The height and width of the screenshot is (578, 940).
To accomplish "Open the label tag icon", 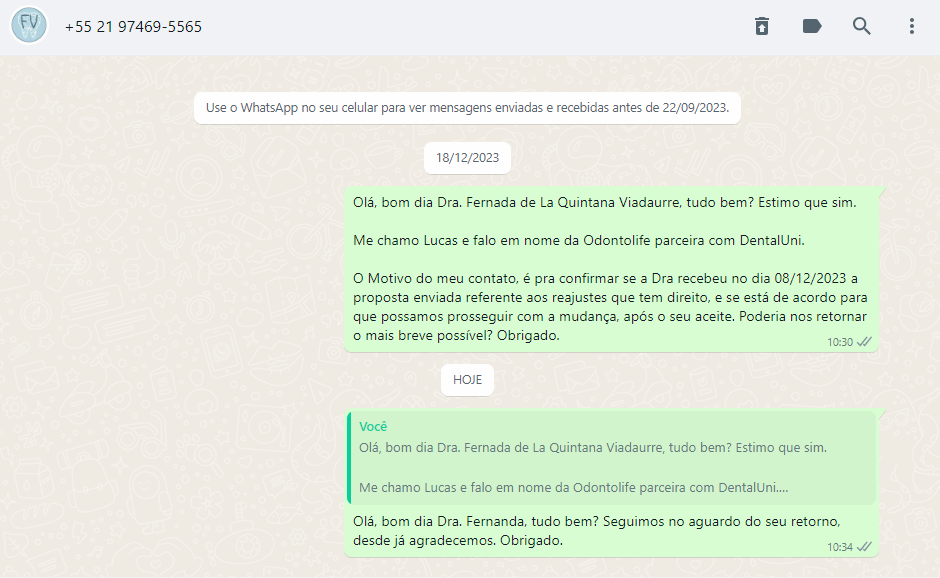I will (812, 26).
